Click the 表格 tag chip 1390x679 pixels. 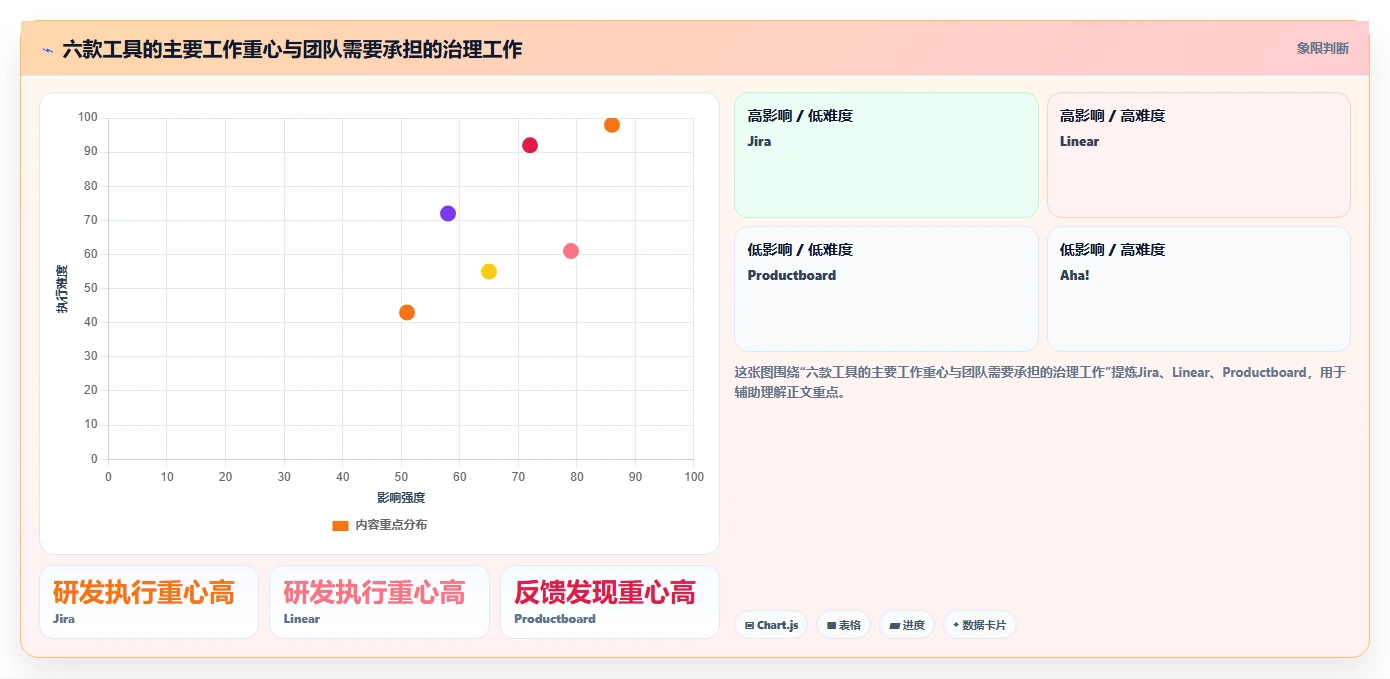click(x=843, y=625)
